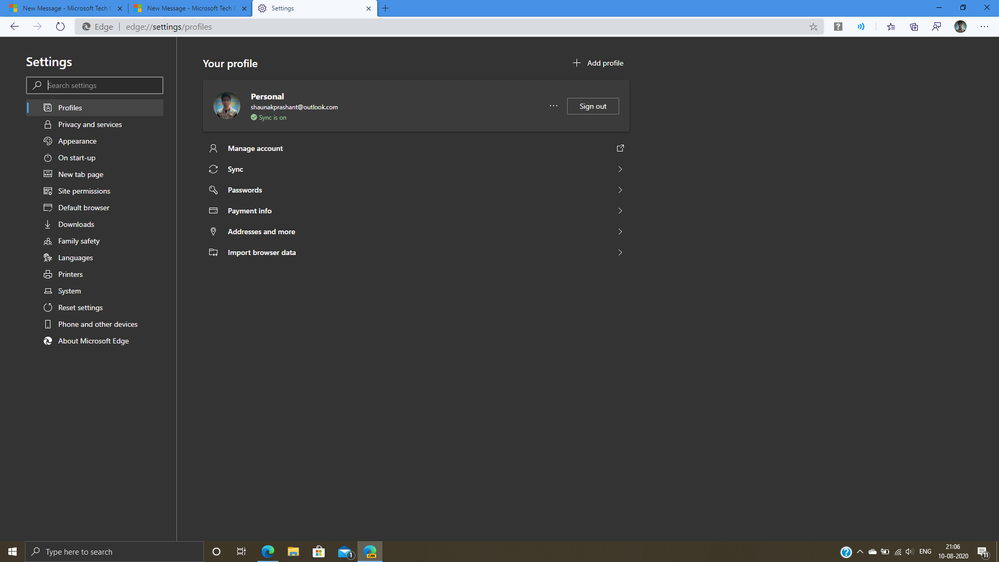Click the Send feedback toolbar icon
Image resolution: width=999 pixels, height=562 pixels.
point(937,27)
